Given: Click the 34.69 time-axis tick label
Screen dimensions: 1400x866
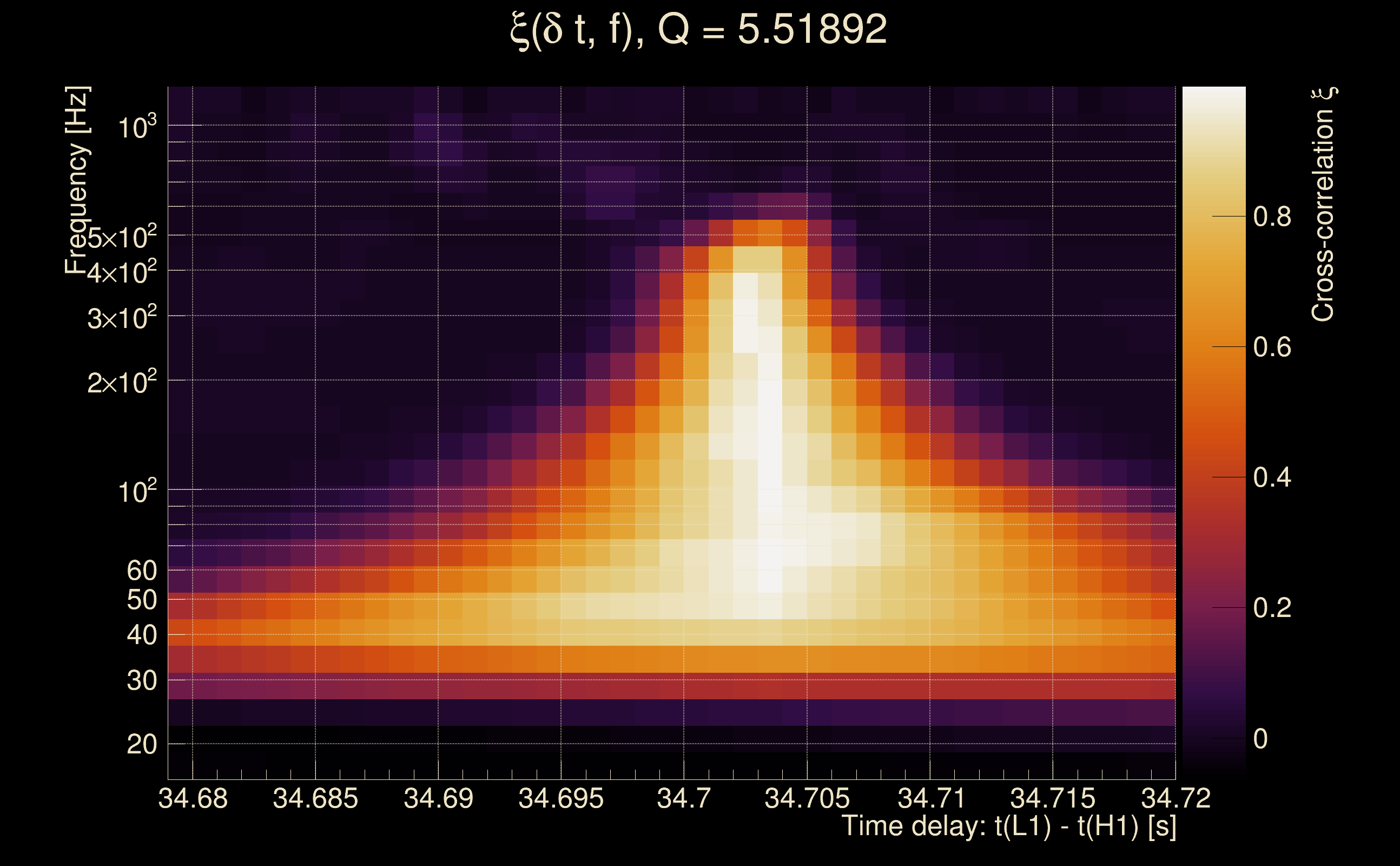Looking at the screenshot, I should click(438, 799).
